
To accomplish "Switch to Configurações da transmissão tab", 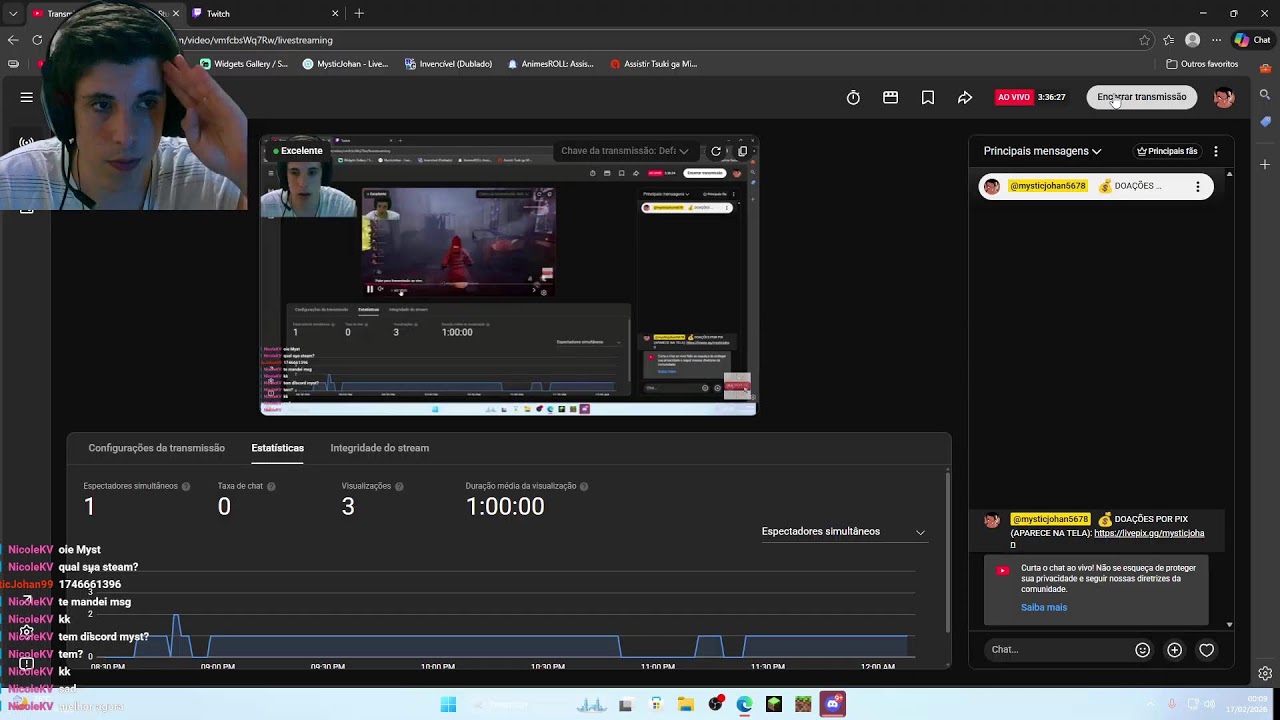I will [156, 448].
